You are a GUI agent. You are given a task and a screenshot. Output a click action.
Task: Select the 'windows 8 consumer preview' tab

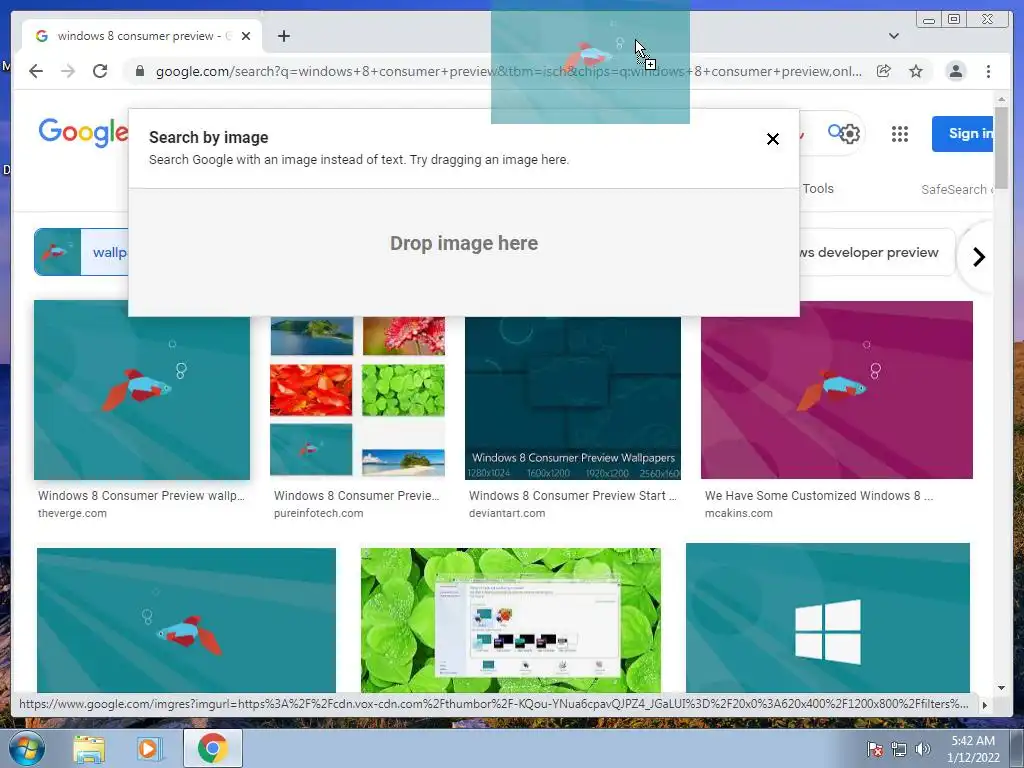point(142,36)
